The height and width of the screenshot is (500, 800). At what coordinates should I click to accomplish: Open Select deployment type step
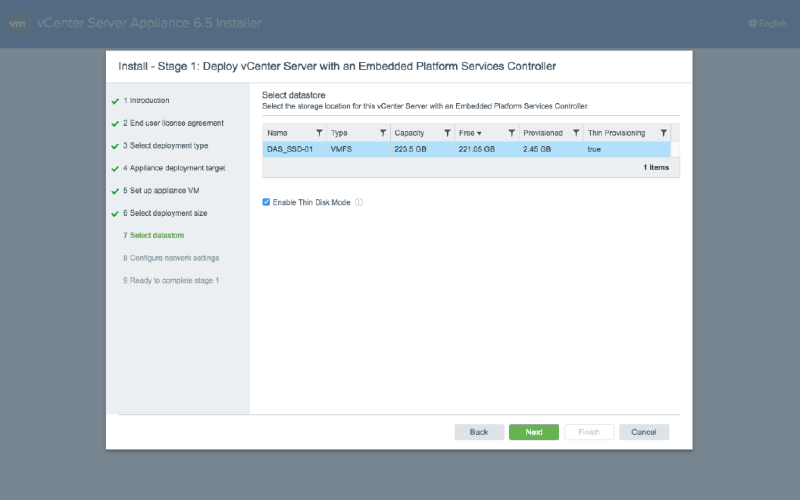click(x=165, y=146)
